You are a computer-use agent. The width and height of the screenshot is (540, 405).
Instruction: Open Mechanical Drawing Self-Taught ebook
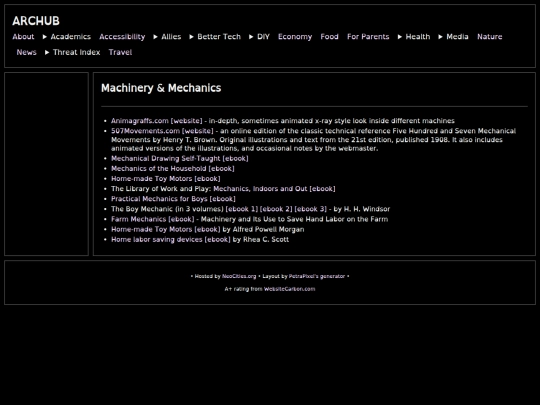(179, 158)
